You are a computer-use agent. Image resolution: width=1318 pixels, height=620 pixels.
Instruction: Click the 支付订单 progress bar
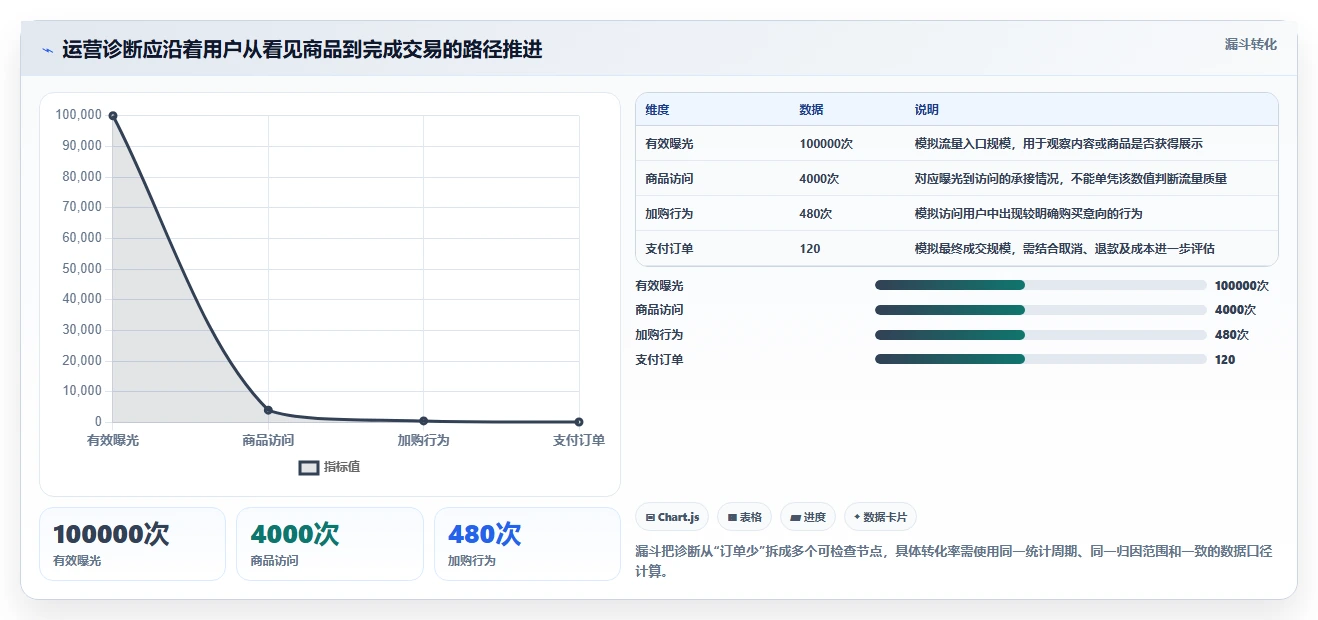1040,359
